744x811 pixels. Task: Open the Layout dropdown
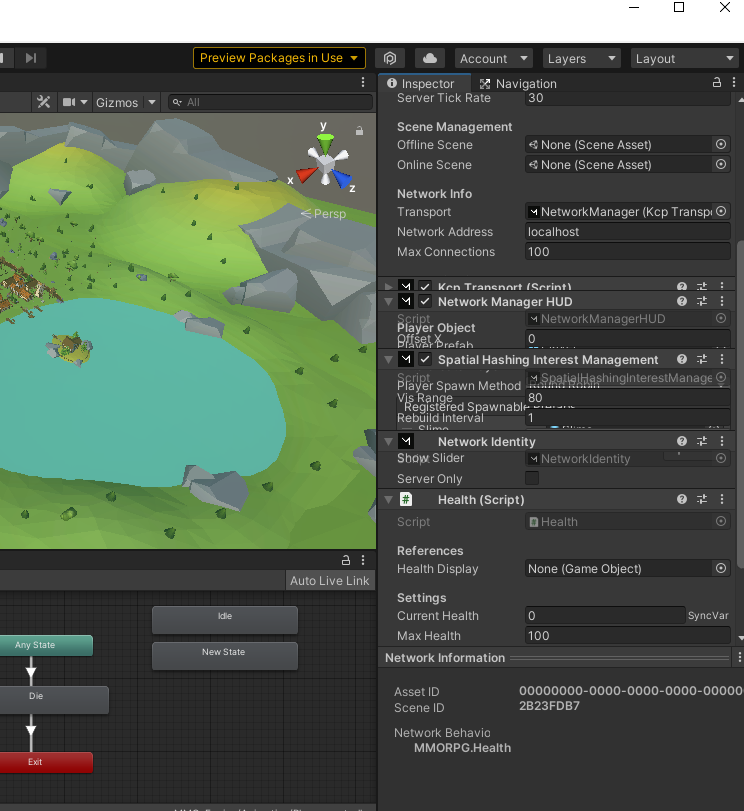coord(683,58)
